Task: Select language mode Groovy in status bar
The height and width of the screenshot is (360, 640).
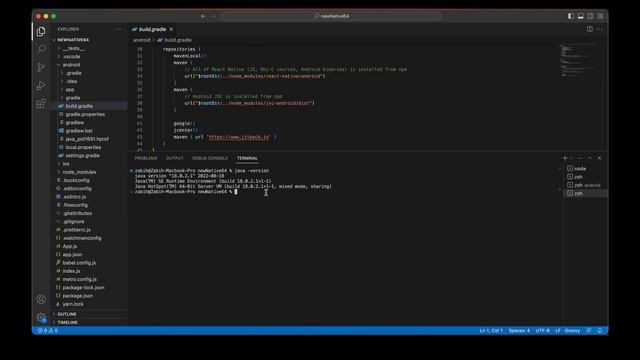Action: 572,330
